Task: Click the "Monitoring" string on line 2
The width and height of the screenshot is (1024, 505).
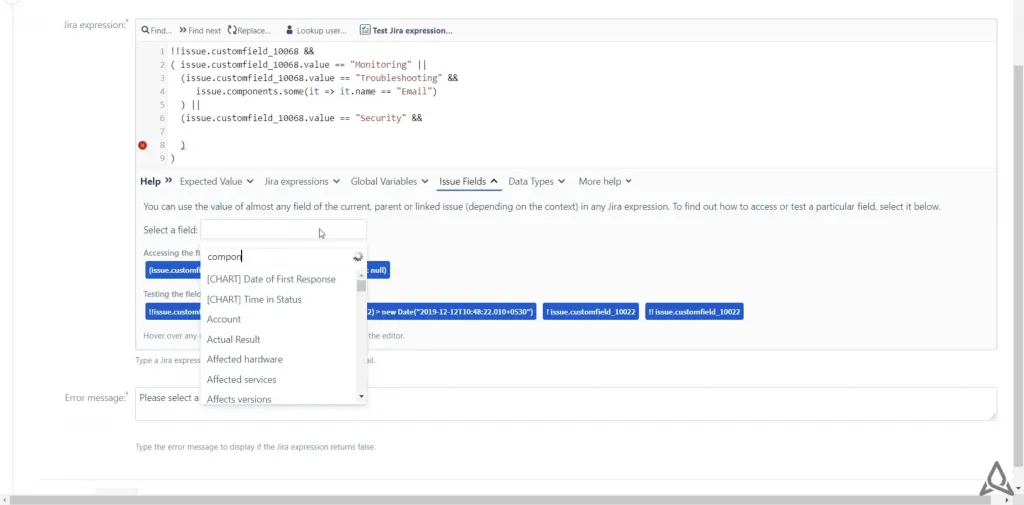Action: point(381,65)
